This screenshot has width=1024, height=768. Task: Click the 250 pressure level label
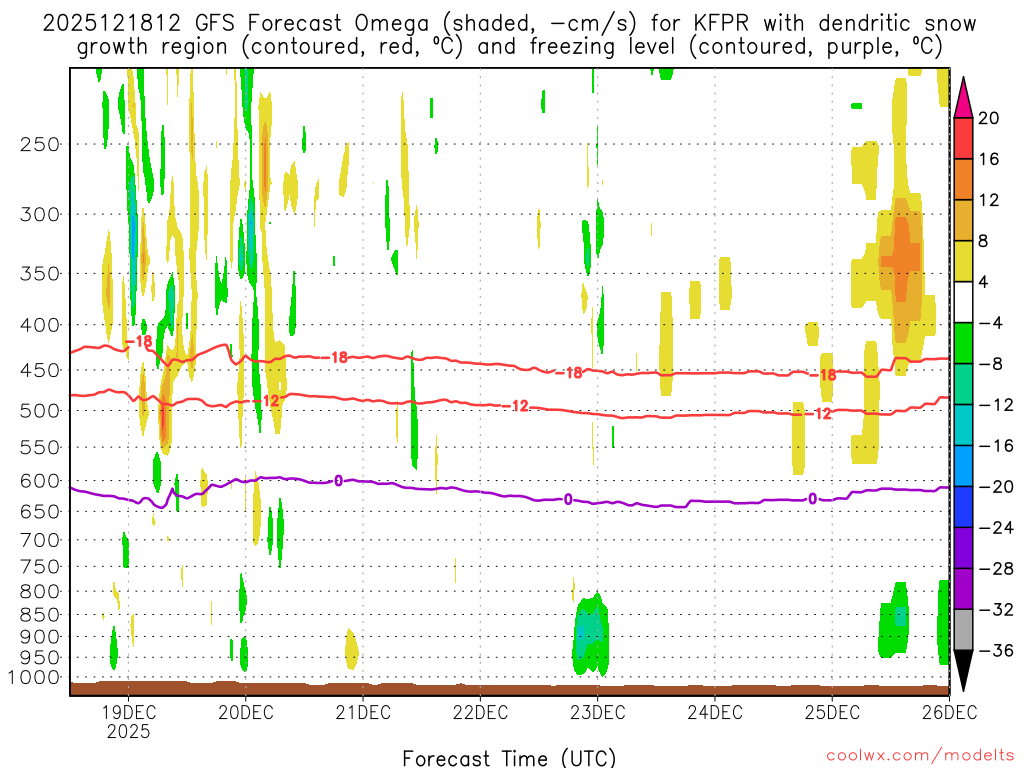click(40, 144)
